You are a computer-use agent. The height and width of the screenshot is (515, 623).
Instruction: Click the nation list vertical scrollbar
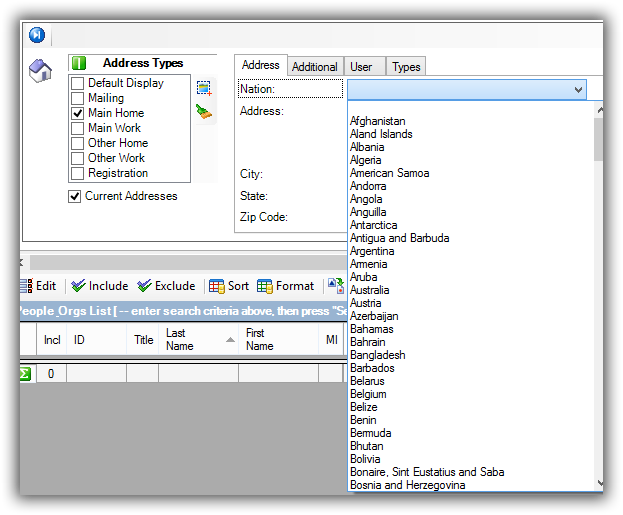coord(598,300)
